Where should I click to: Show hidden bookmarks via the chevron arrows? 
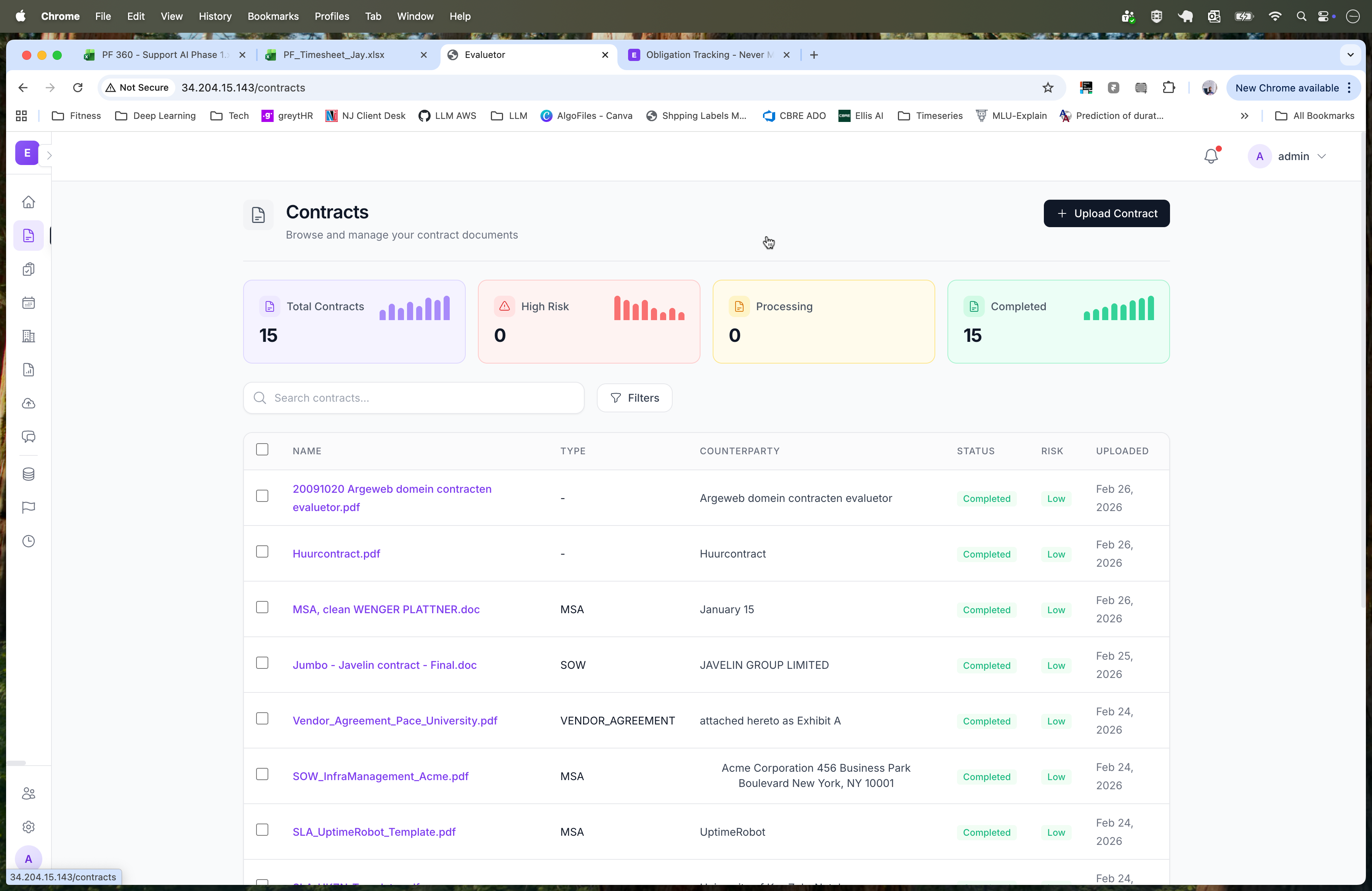[1245, 115]
